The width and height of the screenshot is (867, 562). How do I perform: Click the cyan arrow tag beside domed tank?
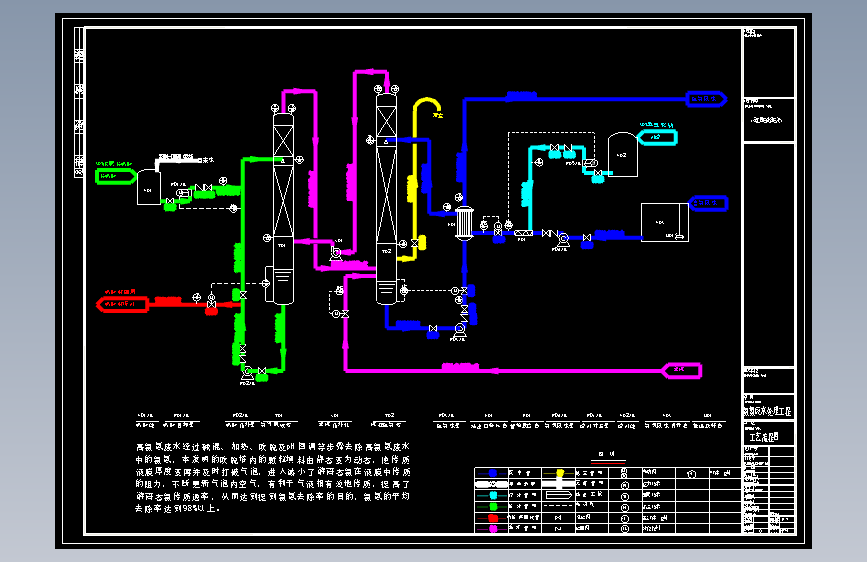657,137
